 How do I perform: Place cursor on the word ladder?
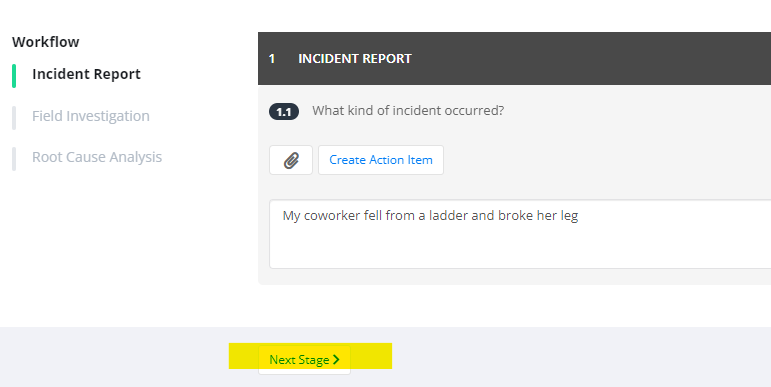[x=448, y=215]
